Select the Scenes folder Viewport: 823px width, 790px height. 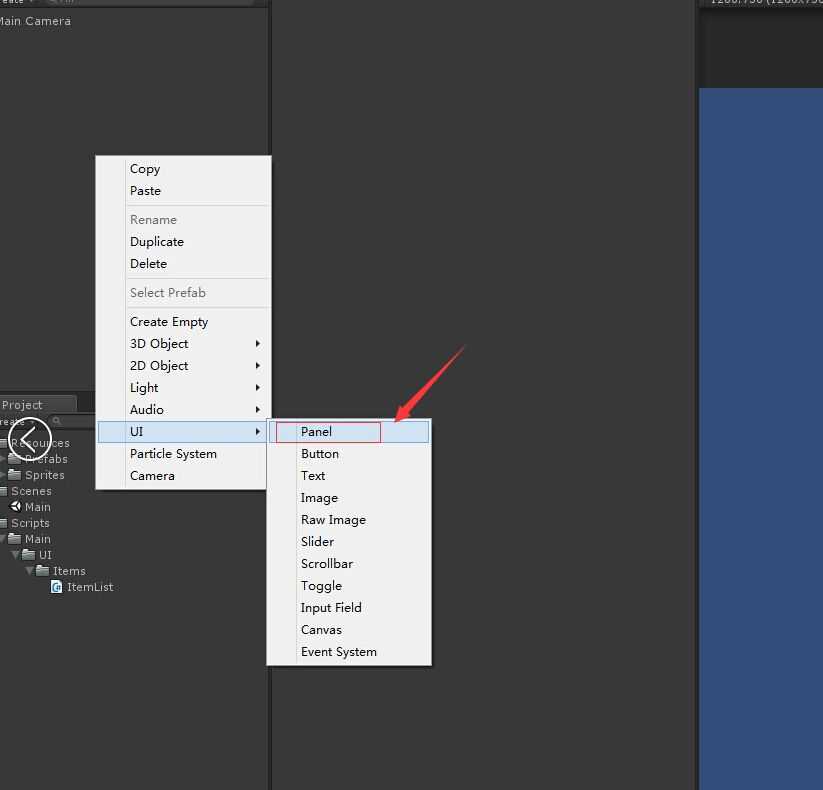[x=31, y=491]
